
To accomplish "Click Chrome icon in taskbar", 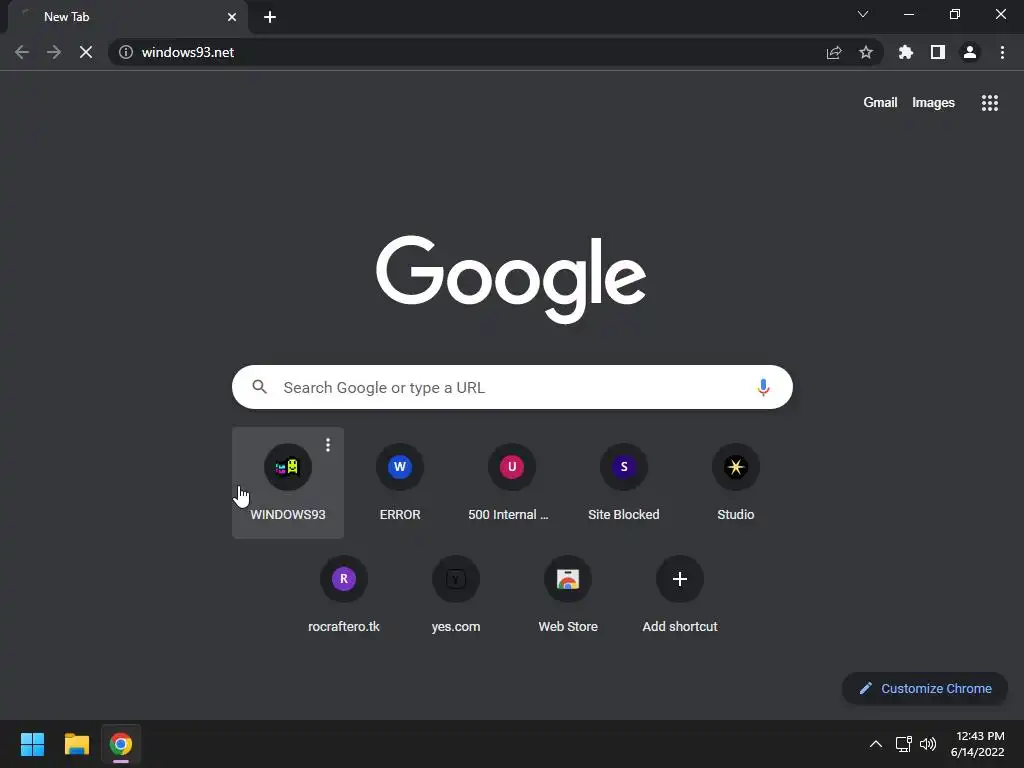I will pyautogui.click(x=120, y=744).
